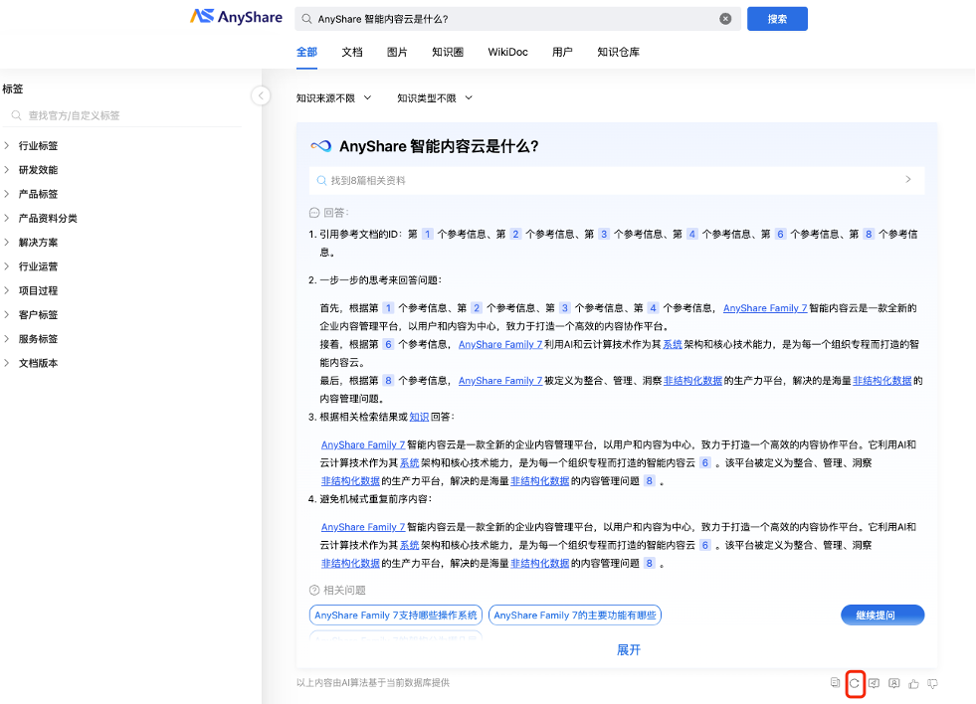Switch to the 文档 tab

click(352, 52)
